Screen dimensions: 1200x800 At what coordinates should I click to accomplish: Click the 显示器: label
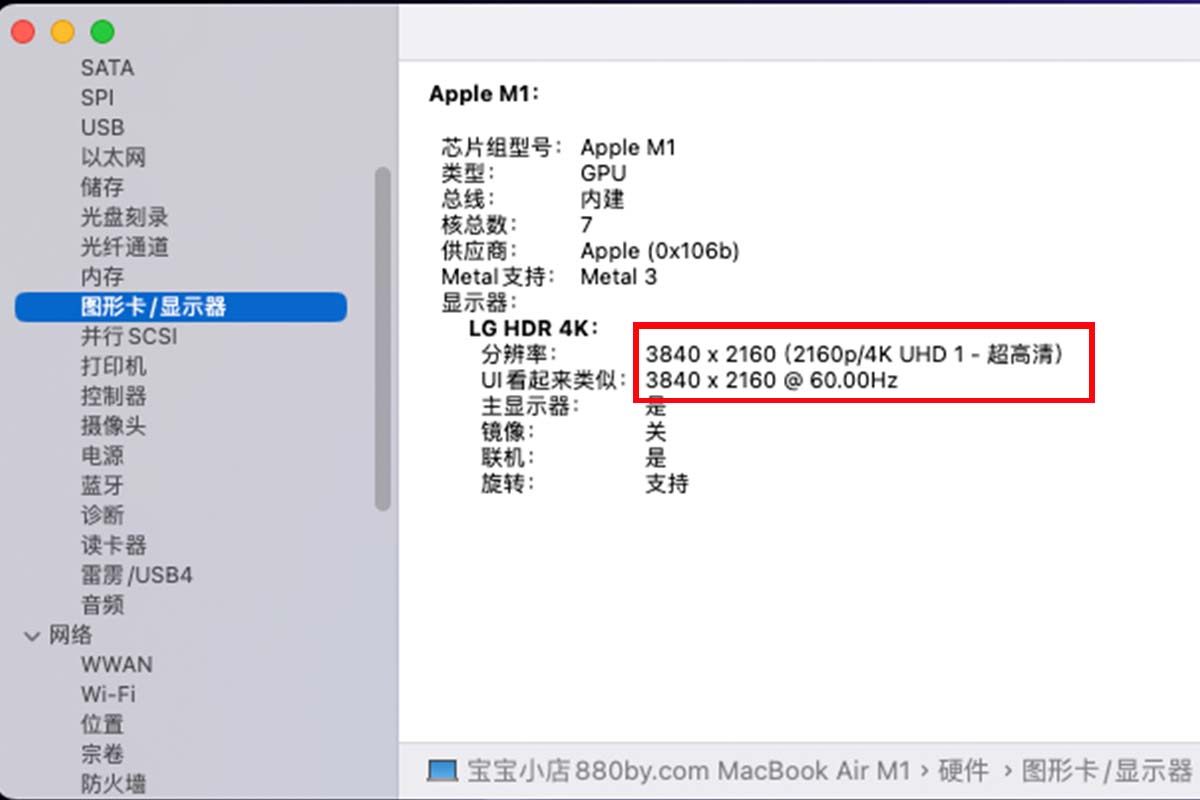click(481, 303)
